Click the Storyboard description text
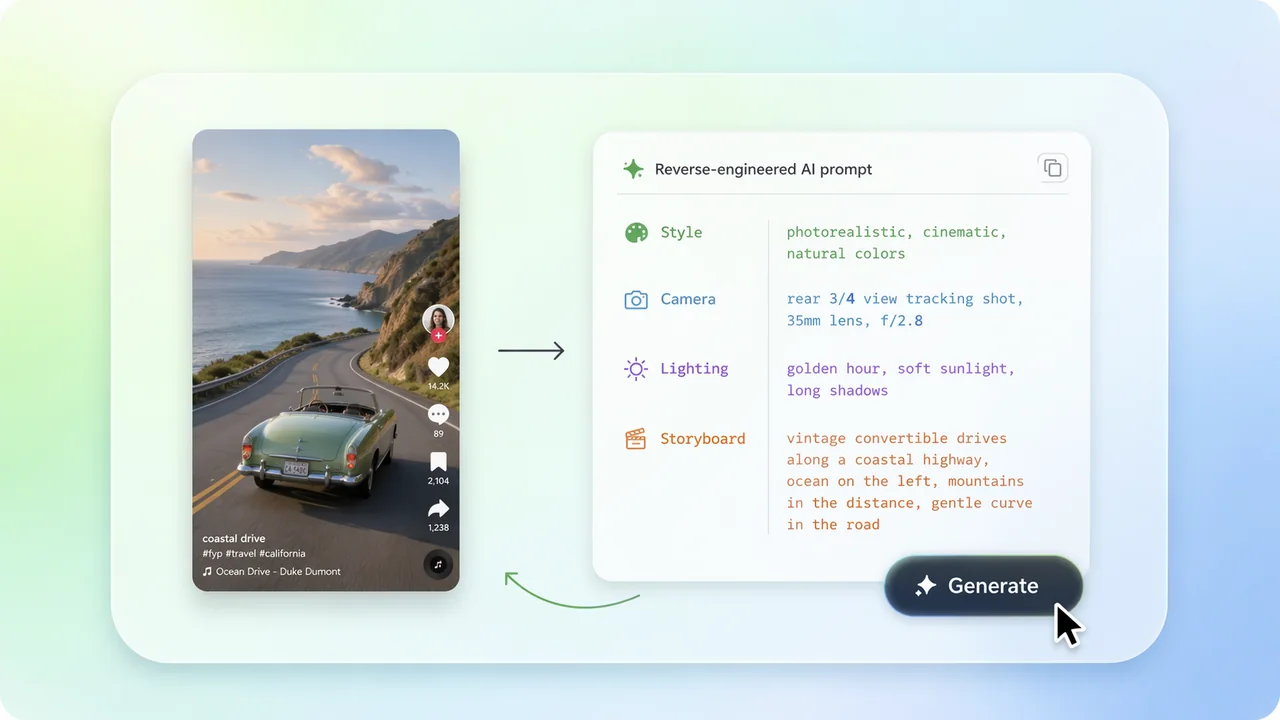Image resolution: width=1280 pixels, height=720 pixels. coord(909,481)
